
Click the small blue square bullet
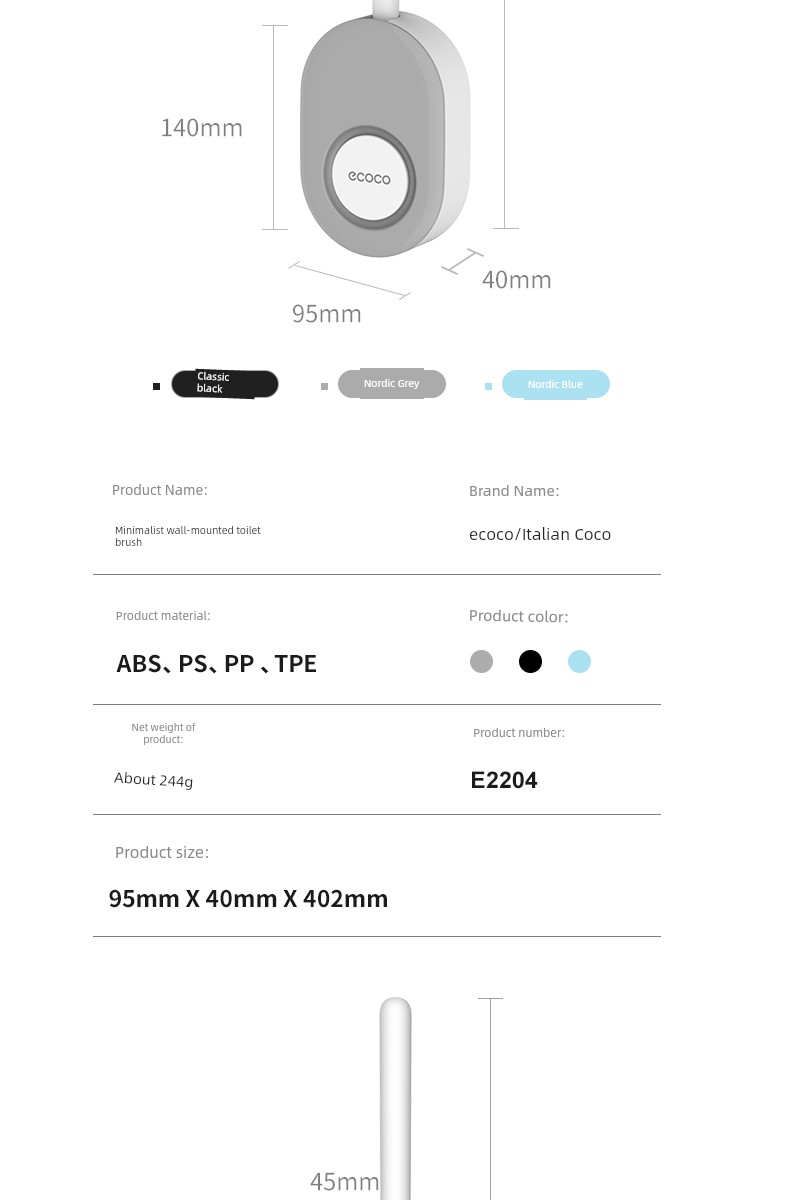point(488,386)
